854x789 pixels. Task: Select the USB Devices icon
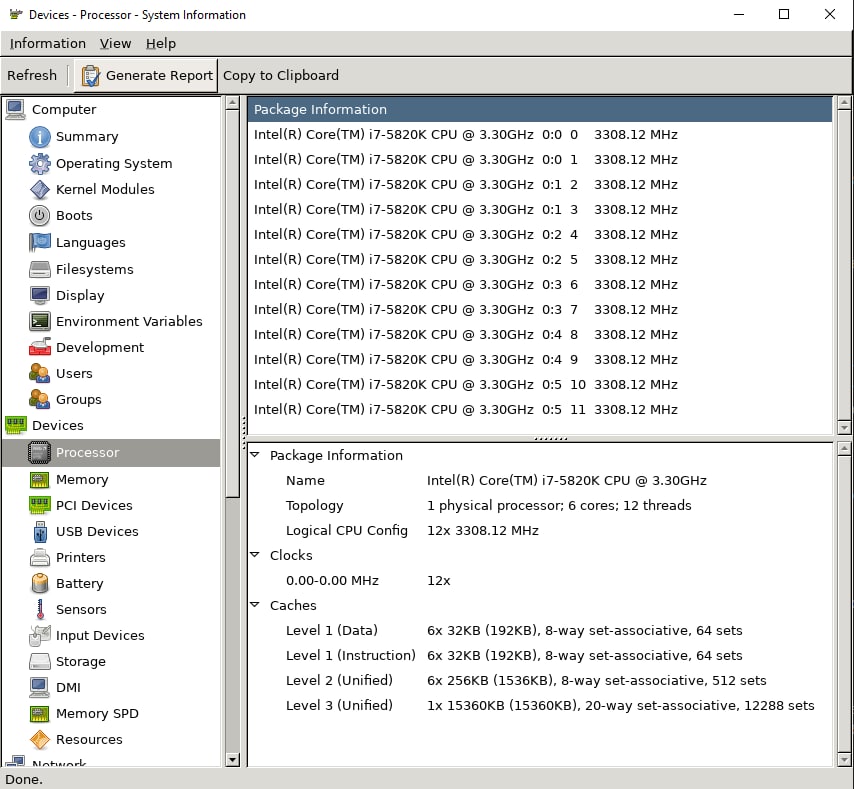click(39, 531)
